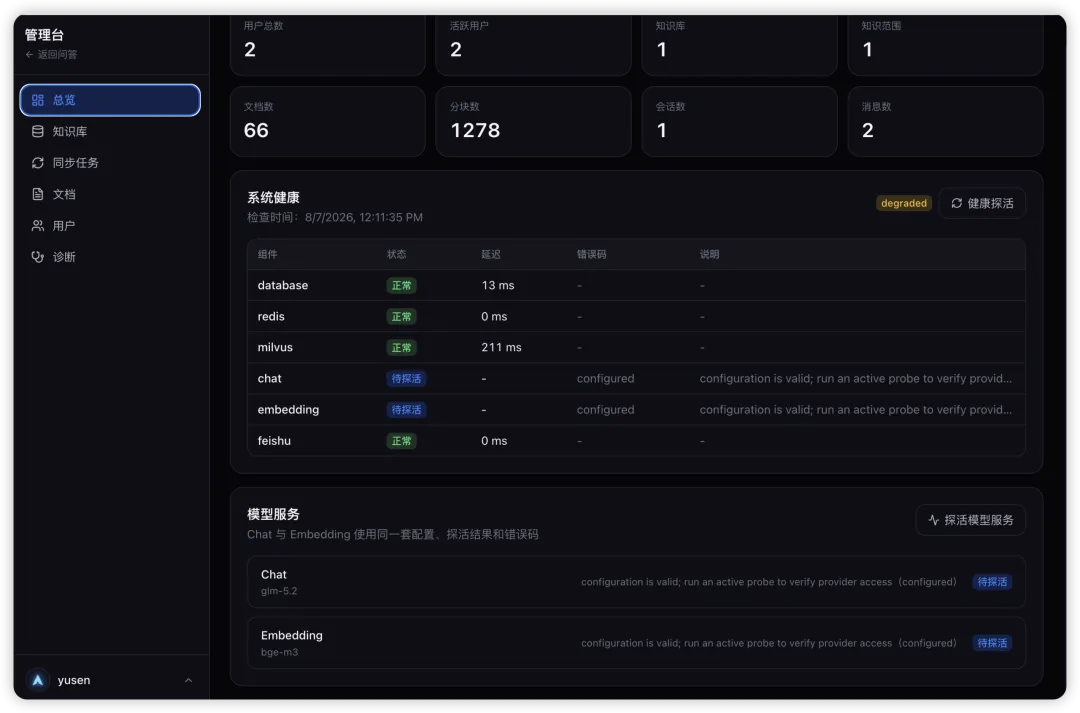1080x713 pixels.
Task: Click the 说明 column header
Action: point(709,254)
